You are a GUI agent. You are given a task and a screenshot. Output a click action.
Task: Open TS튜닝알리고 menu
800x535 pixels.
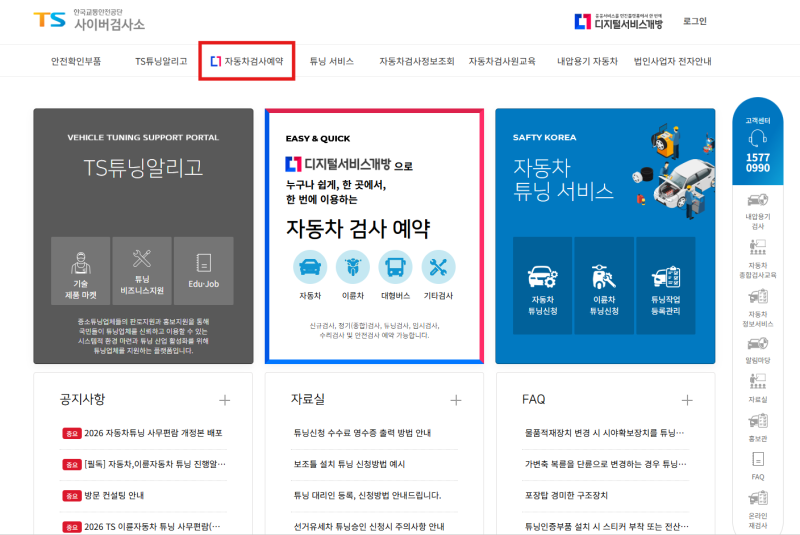coord(161,61)
